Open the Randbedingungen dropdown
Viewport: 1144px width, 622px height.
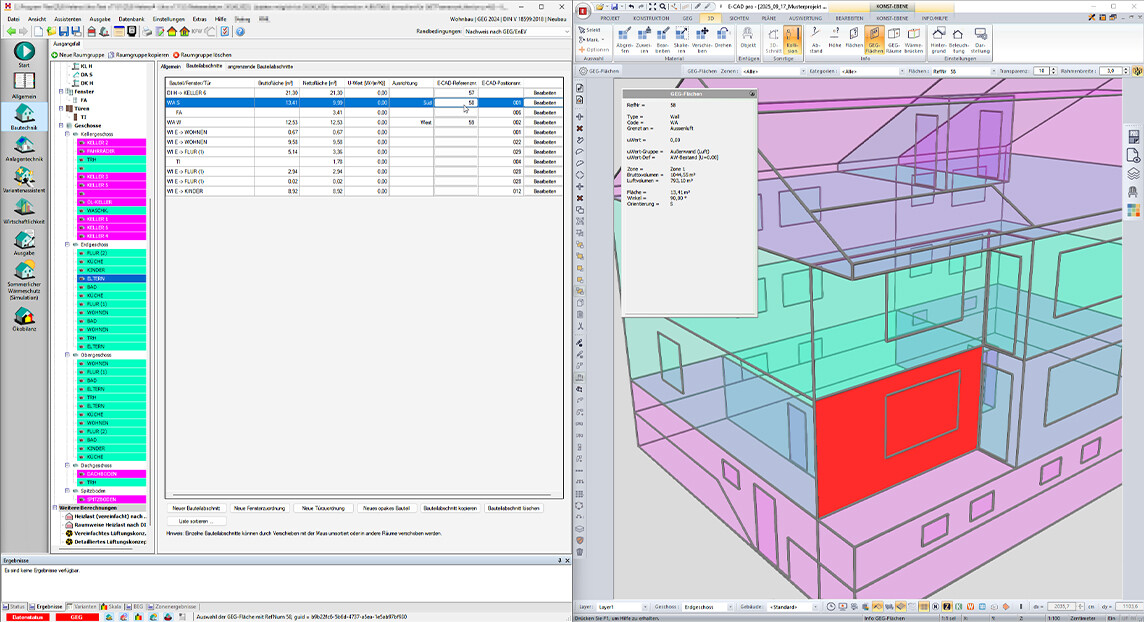pos(515,32)
